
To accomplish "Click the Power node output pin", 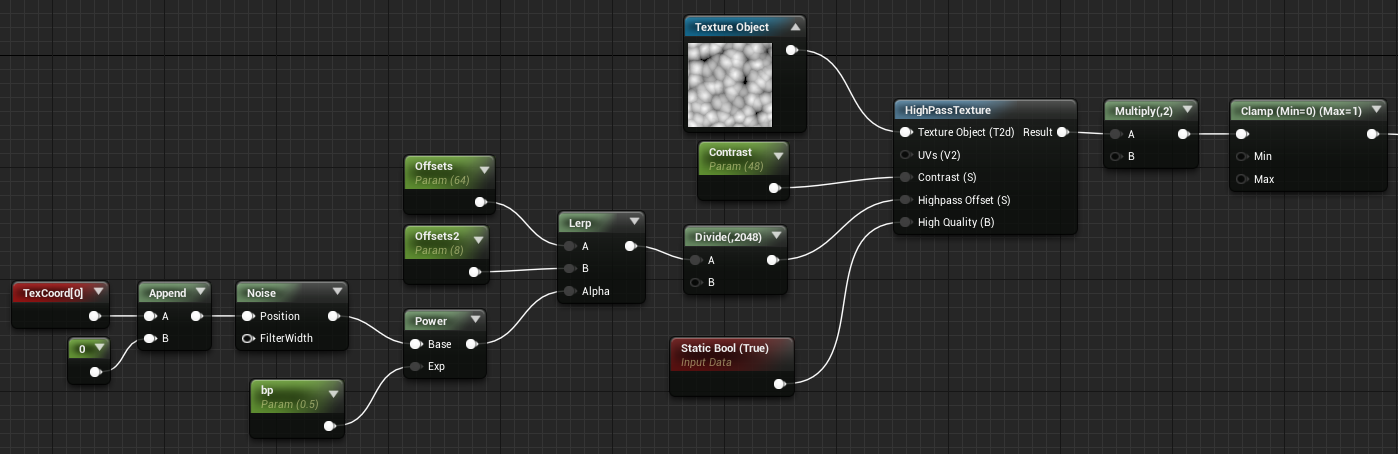I will 472,344.
